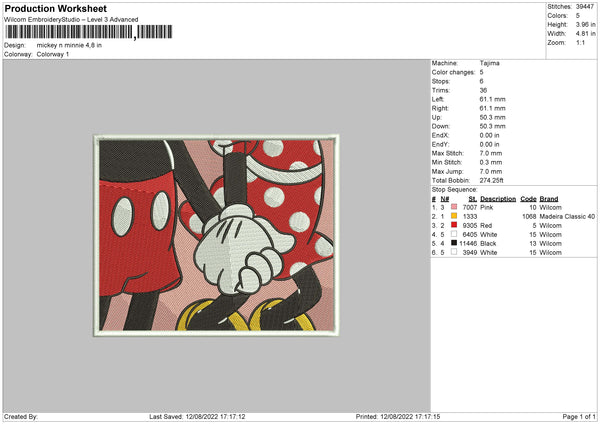Select the Height value 3.96 in

point(585,24)
